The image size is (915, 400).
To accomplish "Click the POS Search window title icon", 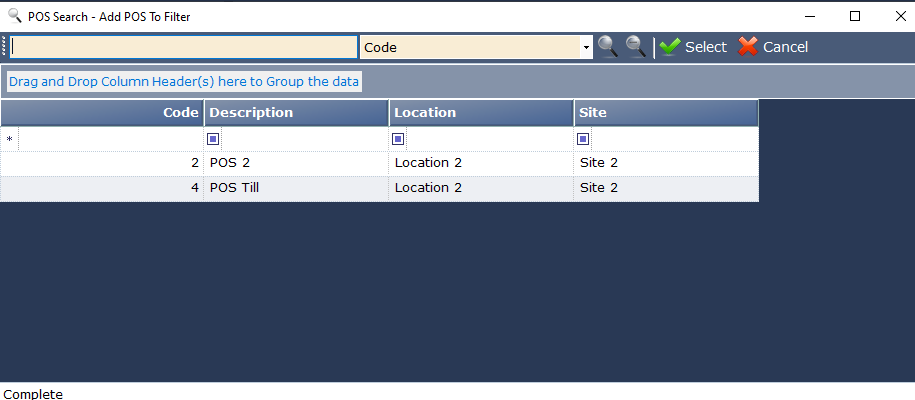I will point(15,16).
